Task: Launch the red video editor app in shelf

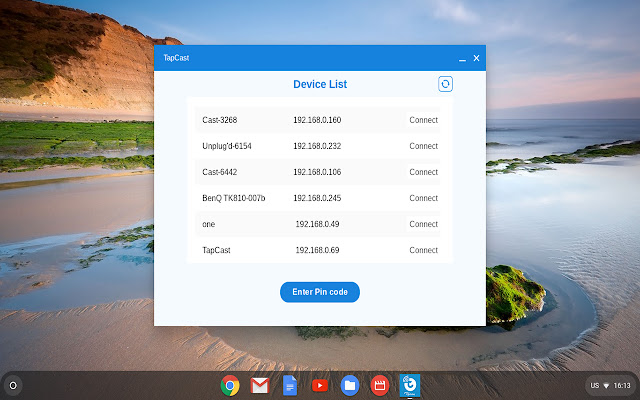Action: tap(380, 385)
